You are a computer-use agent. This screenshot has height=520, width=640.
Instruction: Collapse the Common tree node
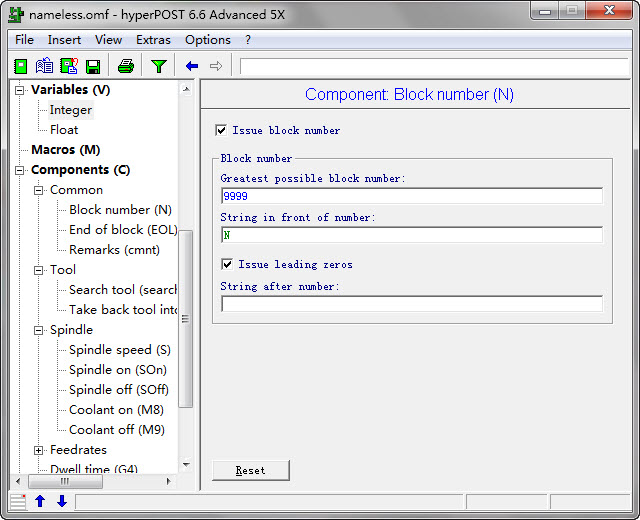(38, 190)
